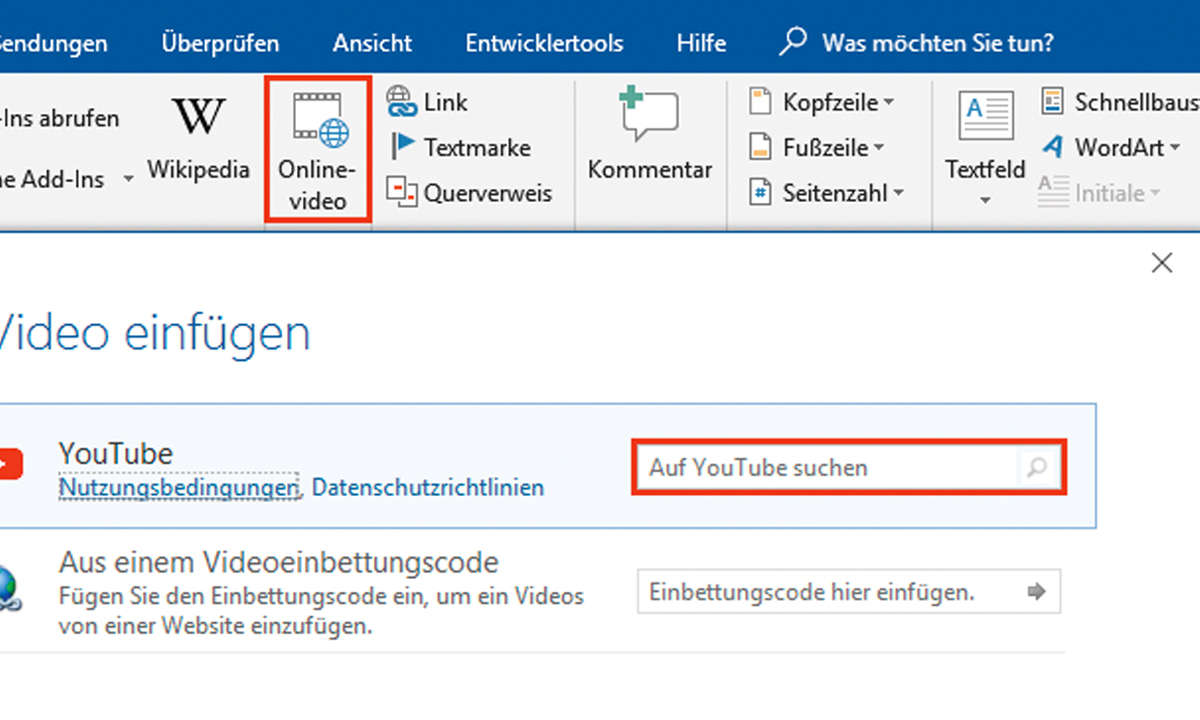Open the Entwicklertools tab
Image resolution: width=1200 pixels, height=720 pixels.
544,43
